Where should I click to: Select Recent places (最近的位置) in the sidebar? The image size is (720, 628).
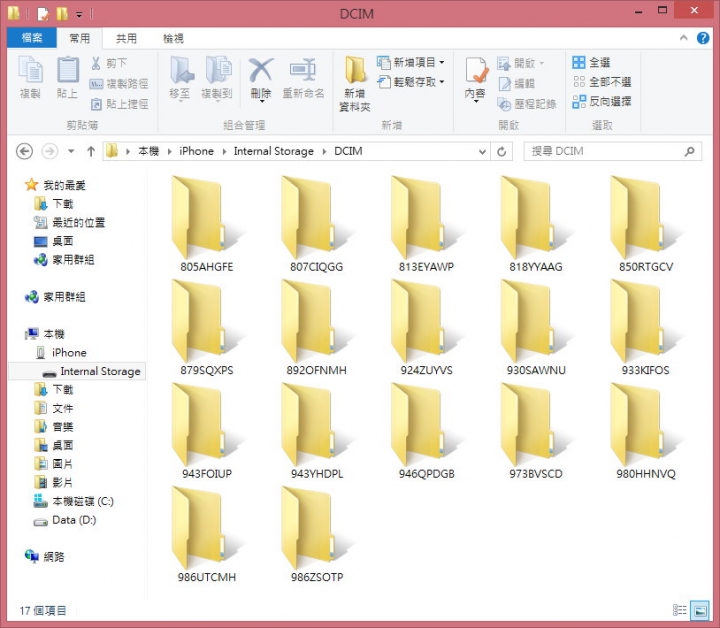tap(69, 223)
